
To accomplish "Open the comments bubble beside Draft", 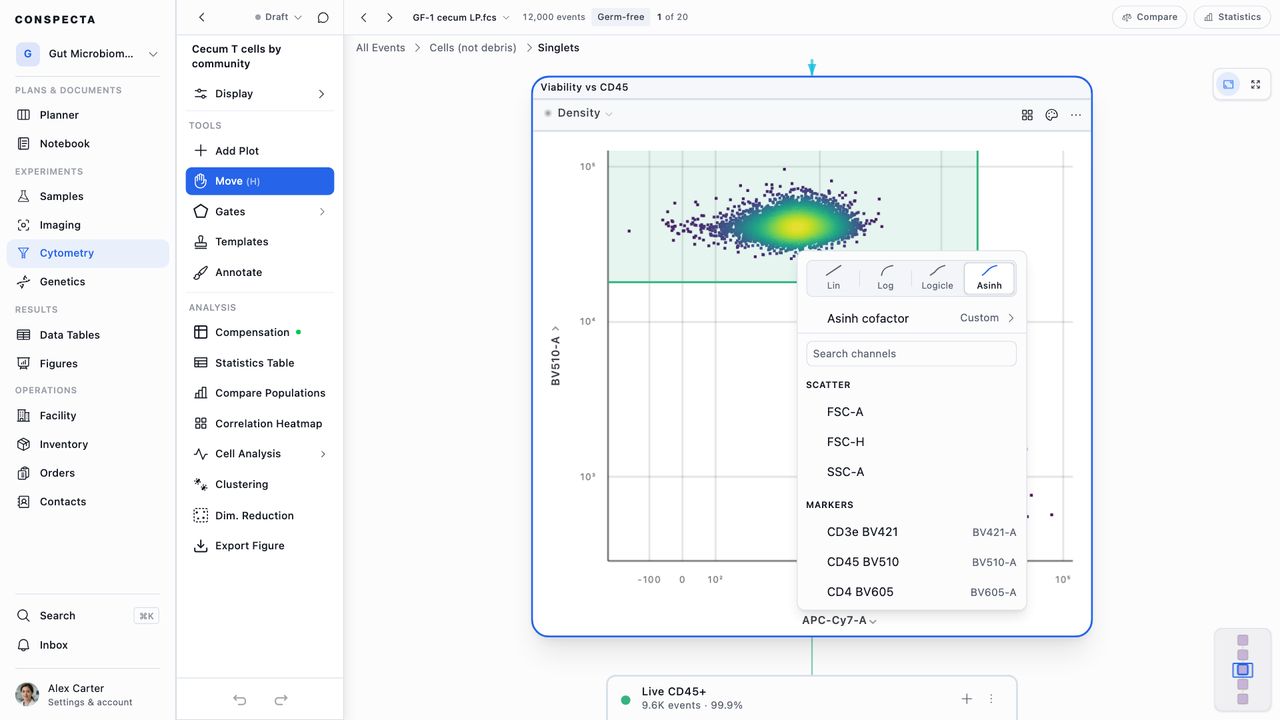I will 323,17.
